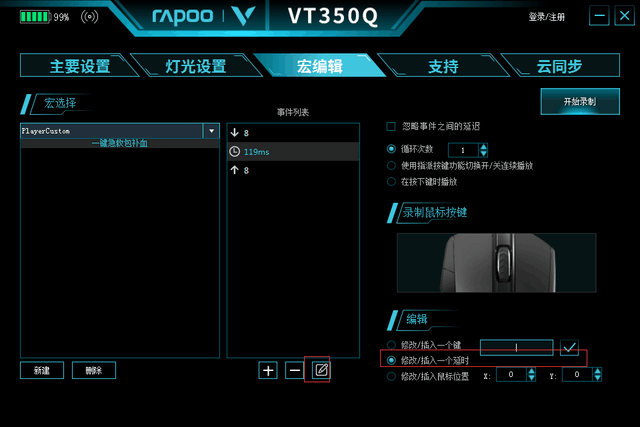Click the 开始录制 start recording button
The width and height of the screenshot is (640, 427).
point(580,102)
